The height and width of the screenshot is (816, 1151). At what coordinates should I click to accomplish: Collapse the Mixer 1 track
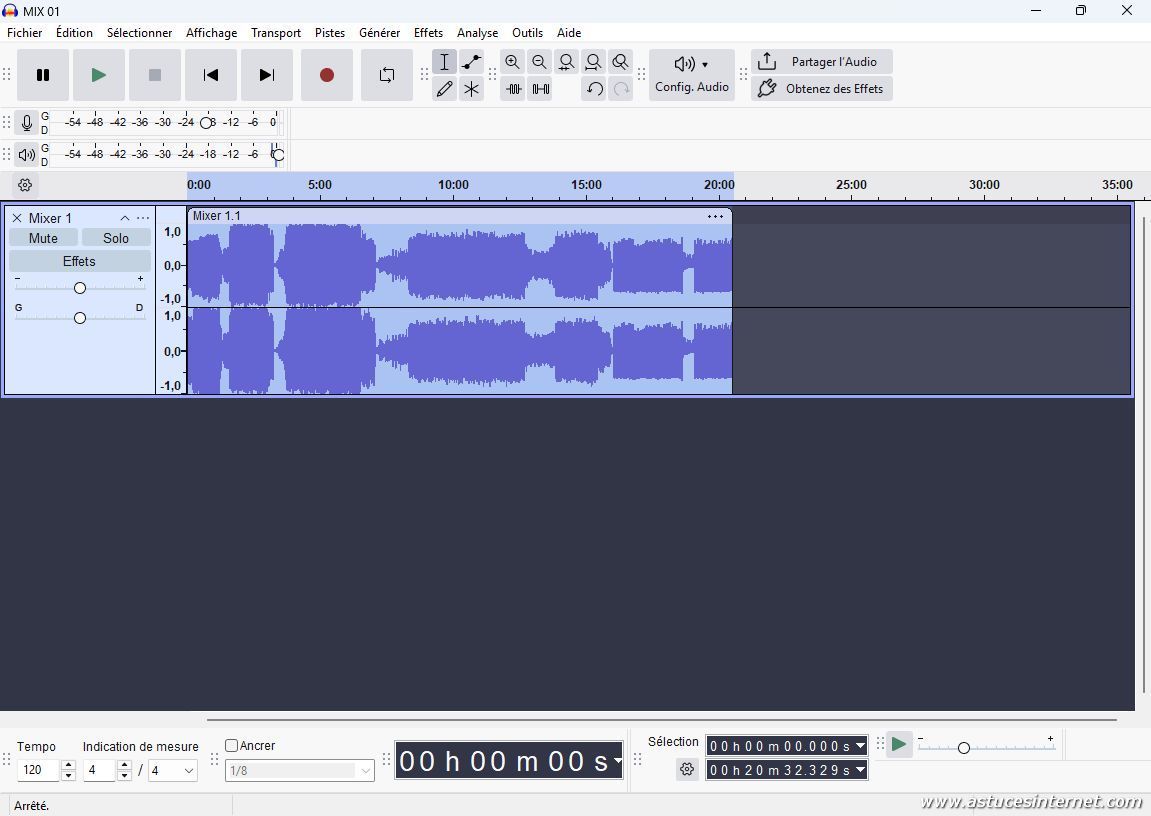[125, 218]
